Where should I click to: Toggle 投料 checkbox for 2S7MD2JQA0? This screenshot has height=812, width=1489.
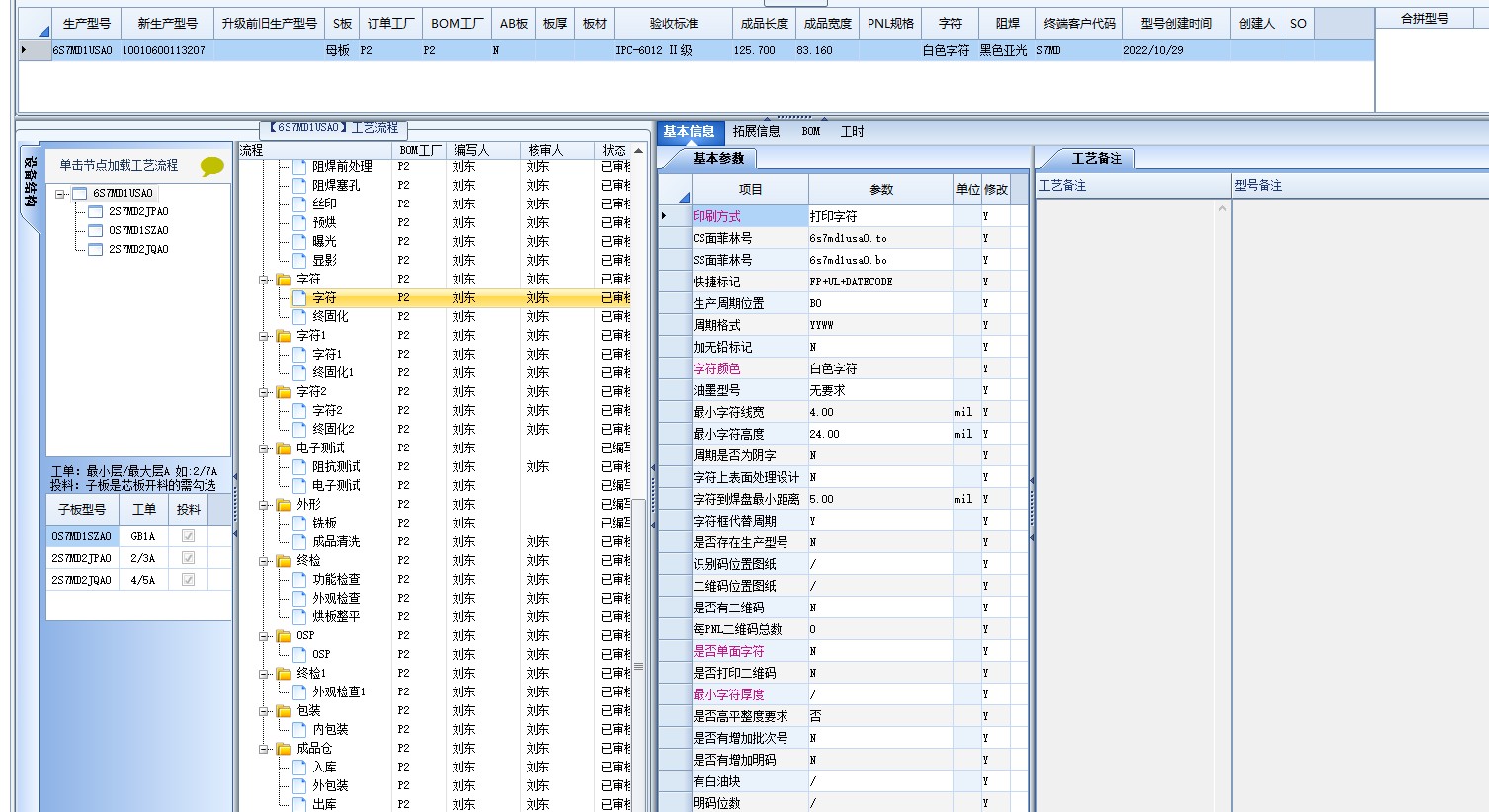pos(188,580)
